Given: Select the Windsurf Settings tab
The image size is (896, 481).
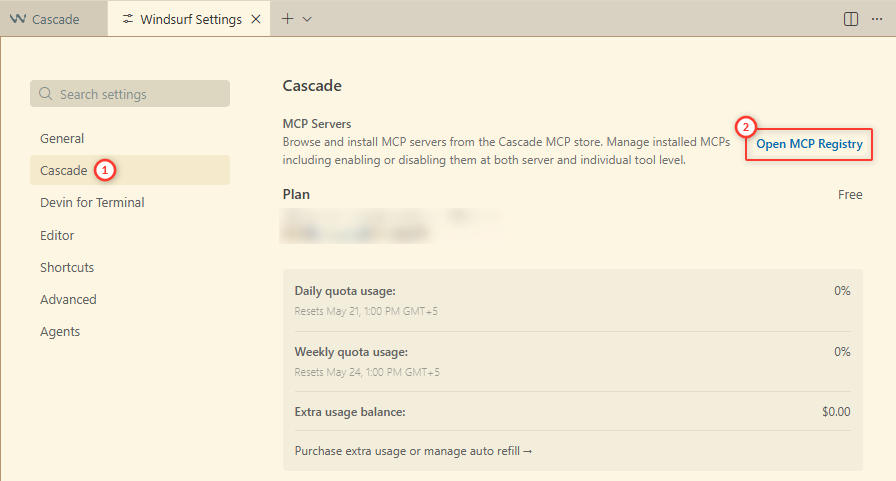Looking at the screenshot, I should tap(189, 19).
